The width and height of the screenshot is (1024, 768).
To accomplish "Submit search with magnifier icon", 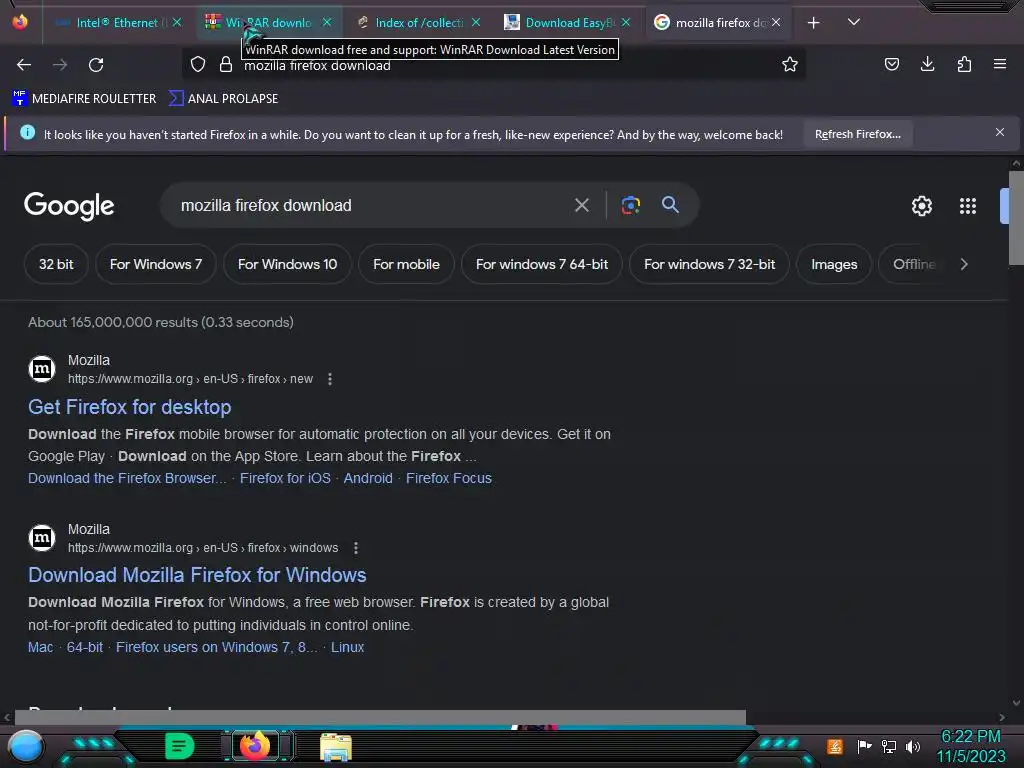I will 670,204.
